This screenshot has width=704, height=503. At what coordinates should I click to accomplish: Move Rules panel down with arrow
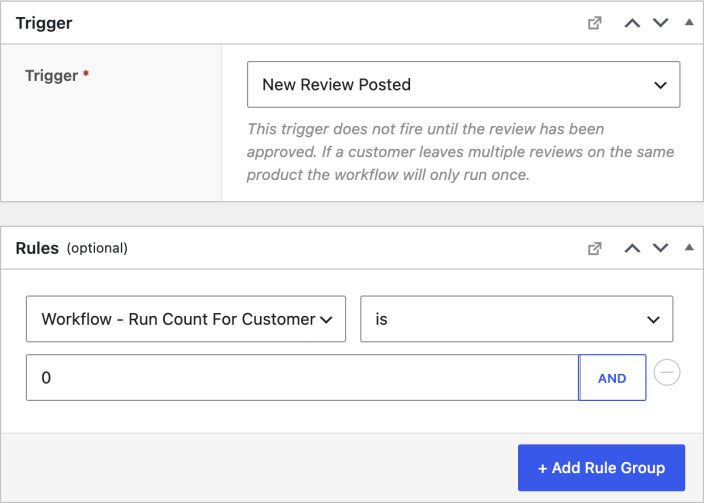[x=660, y=248]
